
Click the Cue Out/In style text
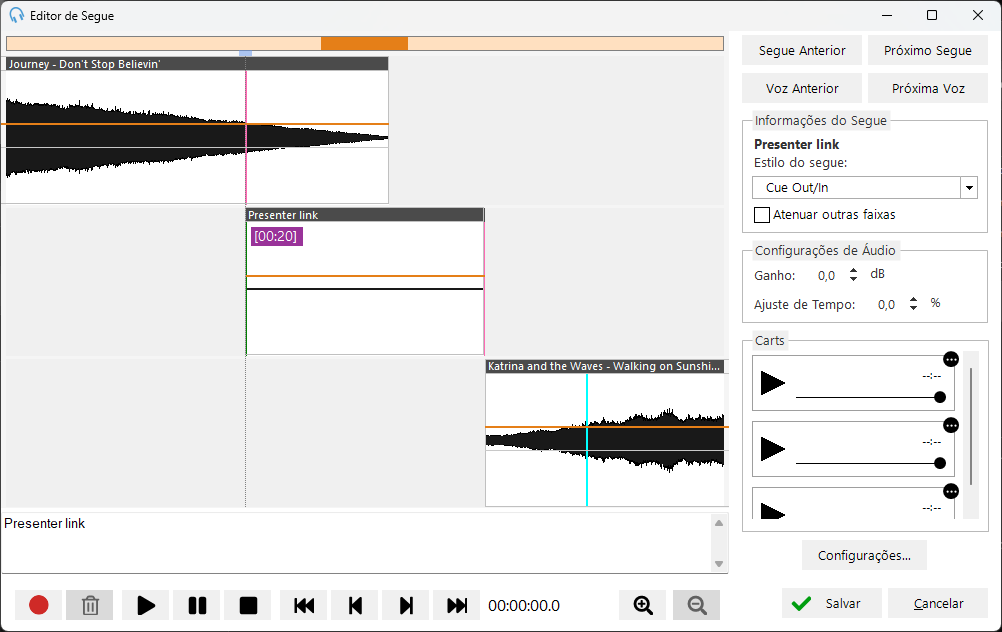tap(797, 188)
